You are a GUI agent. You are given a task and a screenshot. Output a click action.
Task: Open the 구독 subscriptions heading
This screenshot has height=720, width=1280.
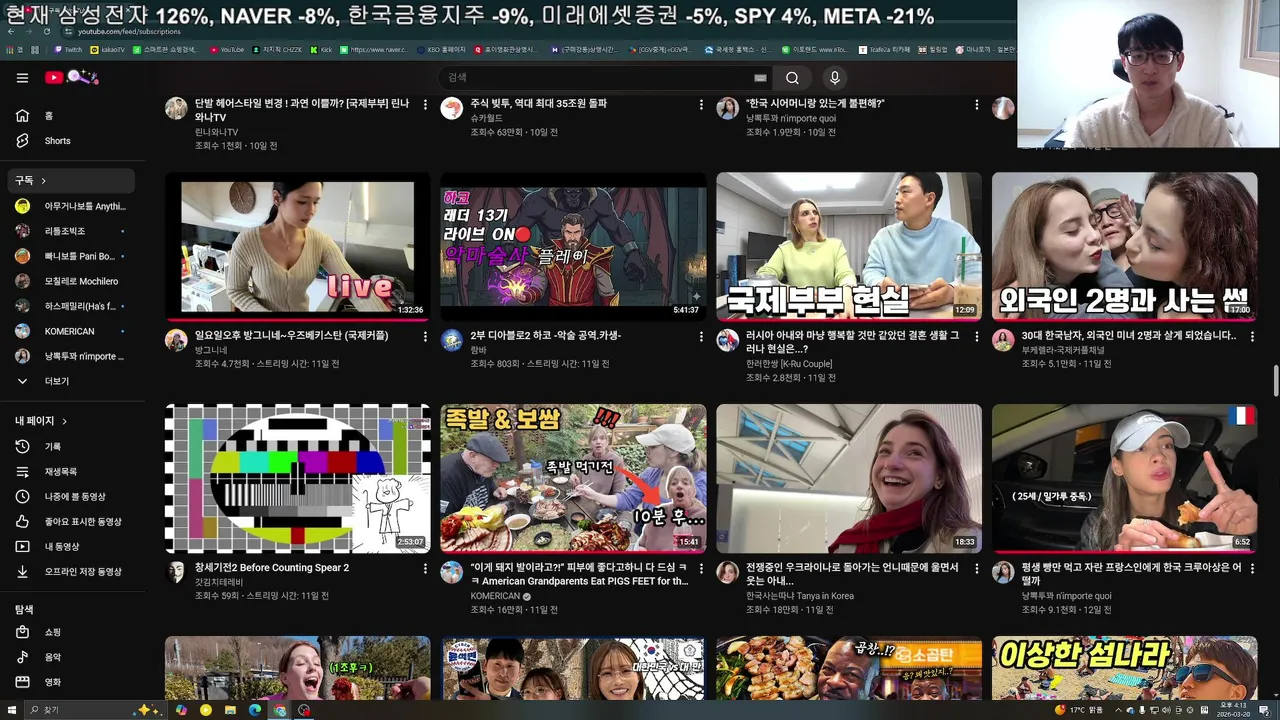click(x=72, y=180)
